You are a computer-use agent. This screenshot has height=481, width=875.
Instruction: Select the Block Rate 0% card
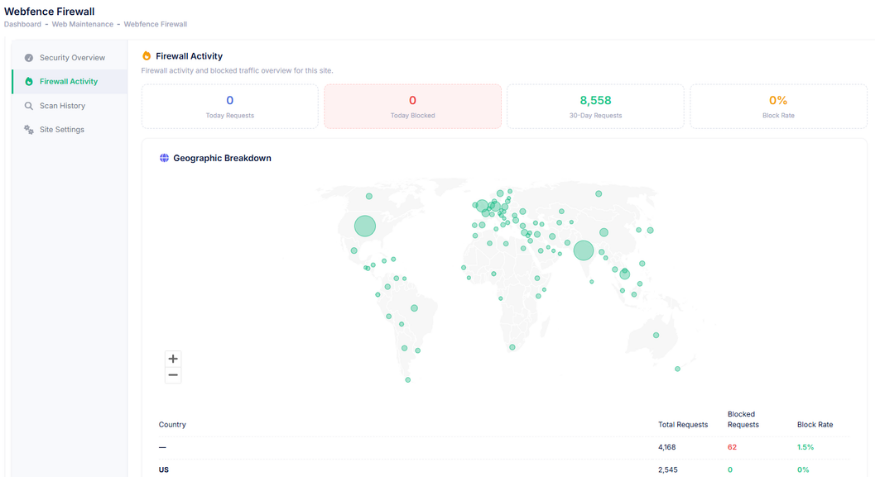click(x=778, y=107)
